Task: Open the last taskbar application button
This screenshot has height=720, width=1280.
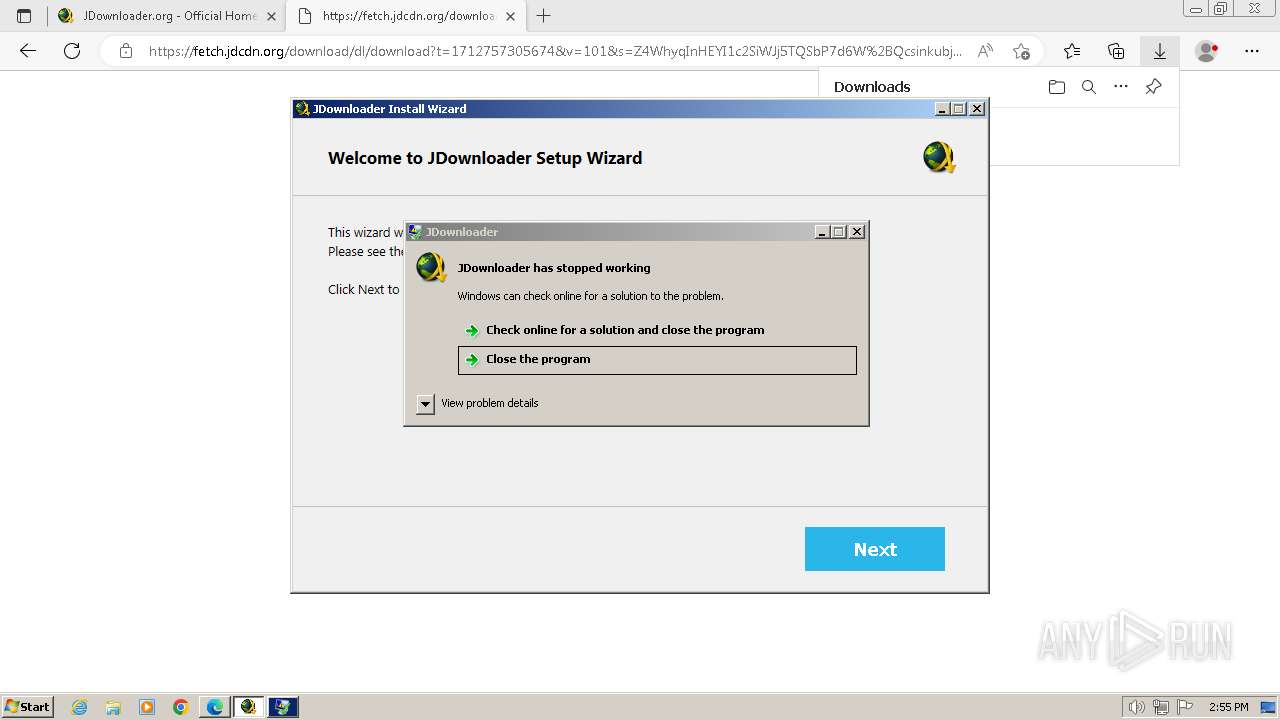Action: pyautogui.click(x=283, y=707)
